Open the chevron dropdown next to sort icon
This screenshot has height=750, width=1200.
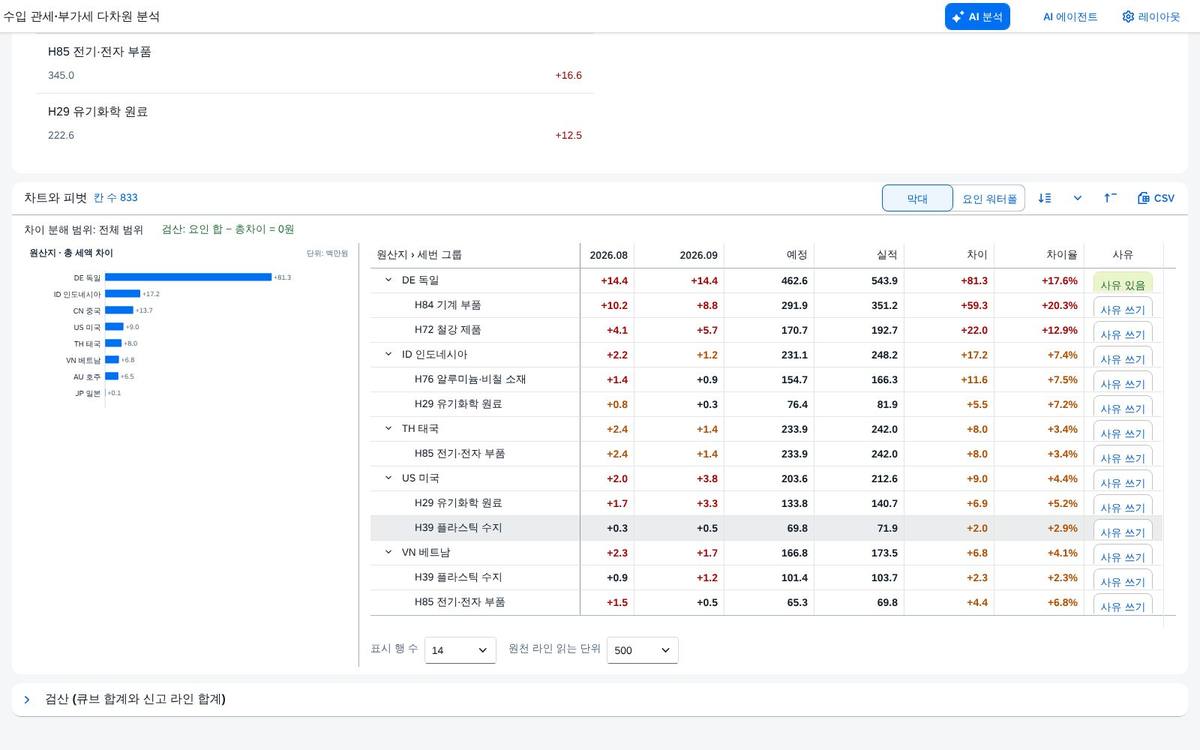(1077, 198)
